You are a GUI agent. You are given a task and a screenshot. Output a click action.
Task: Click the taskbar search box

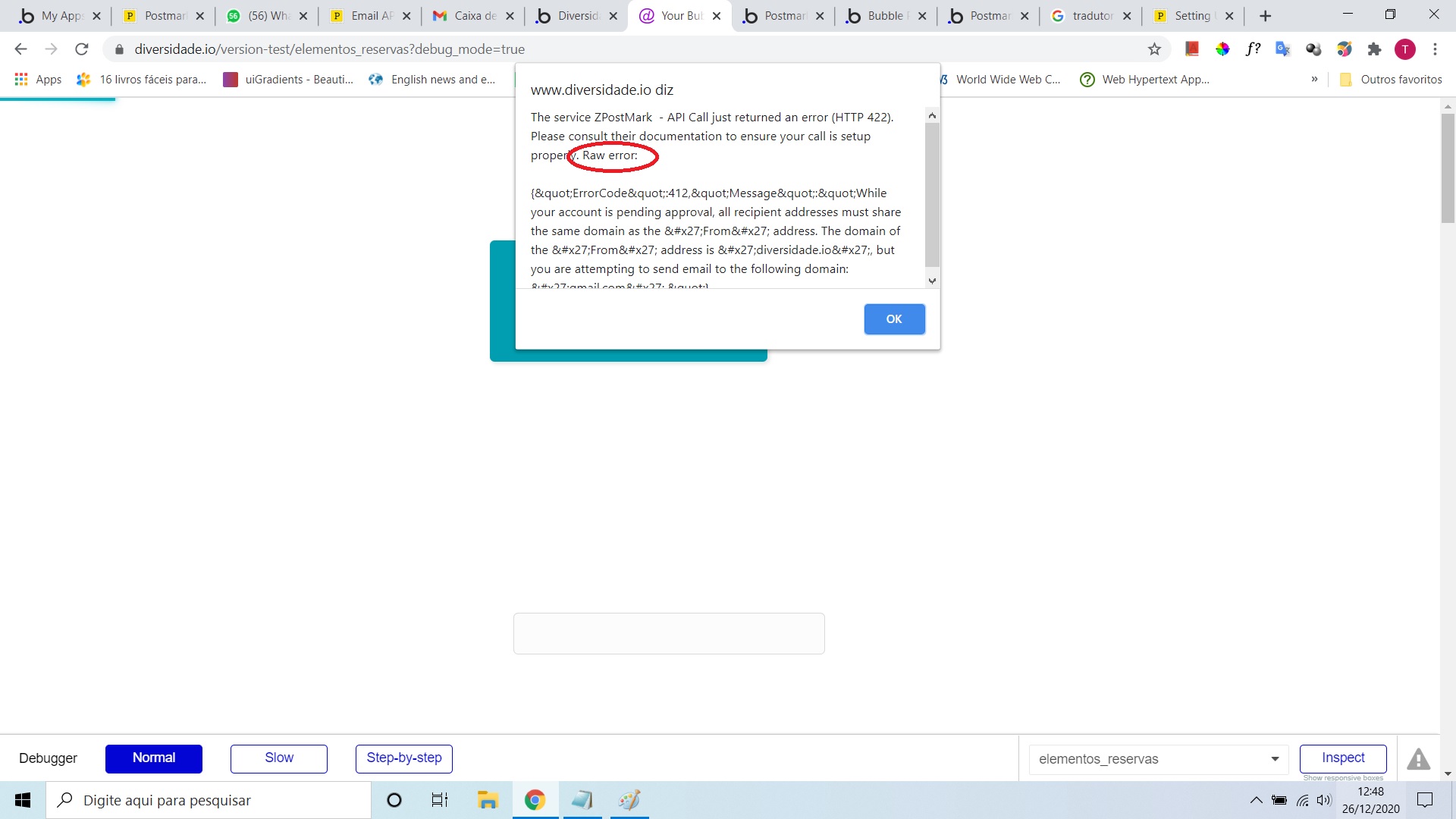pos(209,800)
